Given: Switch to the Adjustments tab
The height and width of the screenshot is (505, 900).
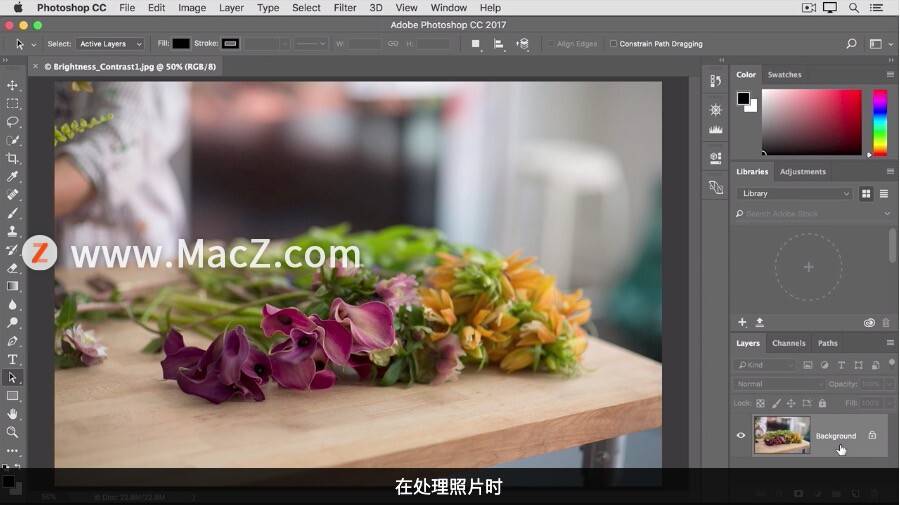Looking at the screenshot, I should click(802, 172).
